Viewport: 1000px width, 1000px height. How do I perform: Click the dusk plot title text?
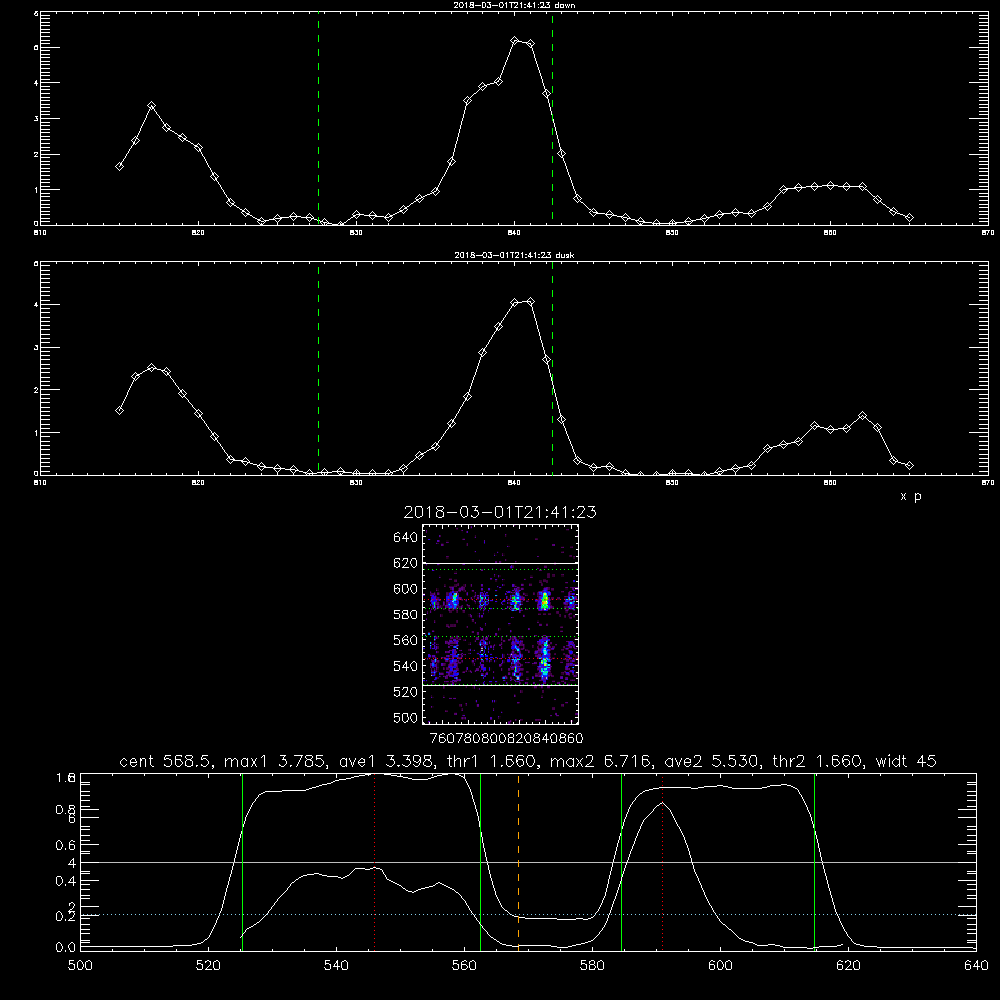(514, 255)
